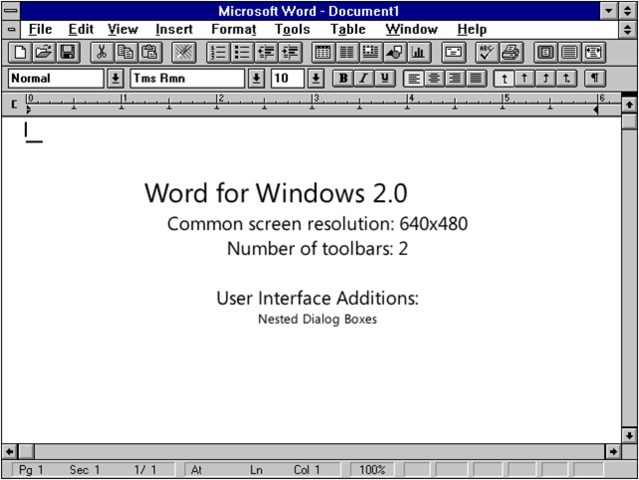
Task: Center the paragraph text
Action: pos(434,78)
